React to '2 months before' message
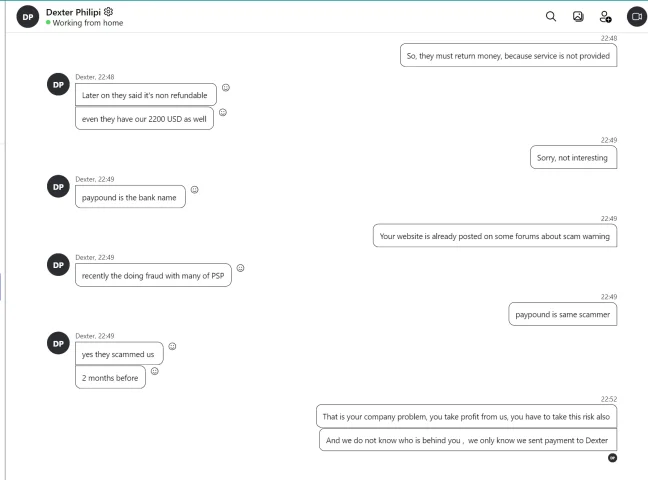 coord(155,371)
